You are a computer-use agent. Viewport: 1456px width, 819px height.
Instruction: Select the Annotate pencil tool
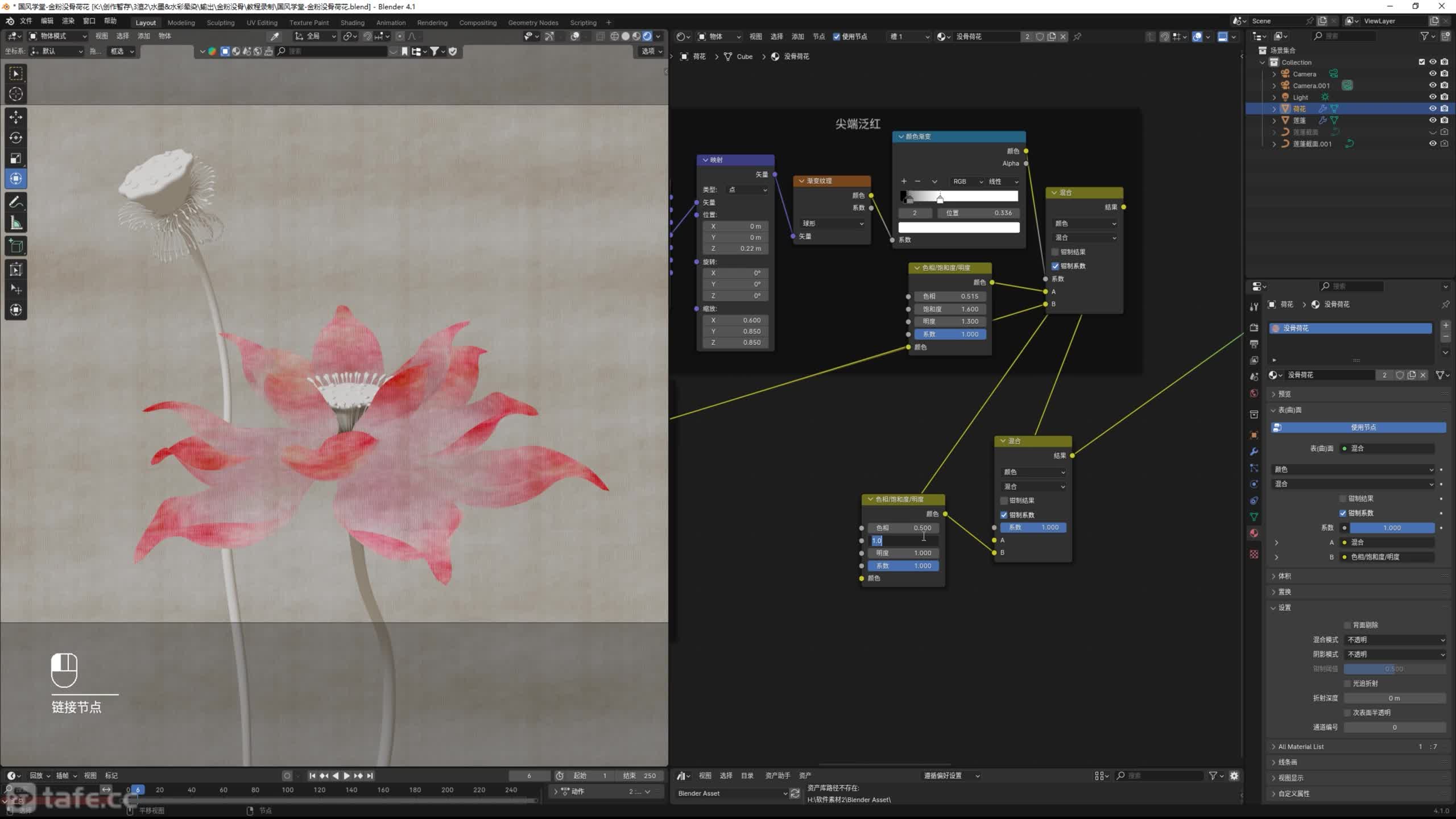click(16, 202)
